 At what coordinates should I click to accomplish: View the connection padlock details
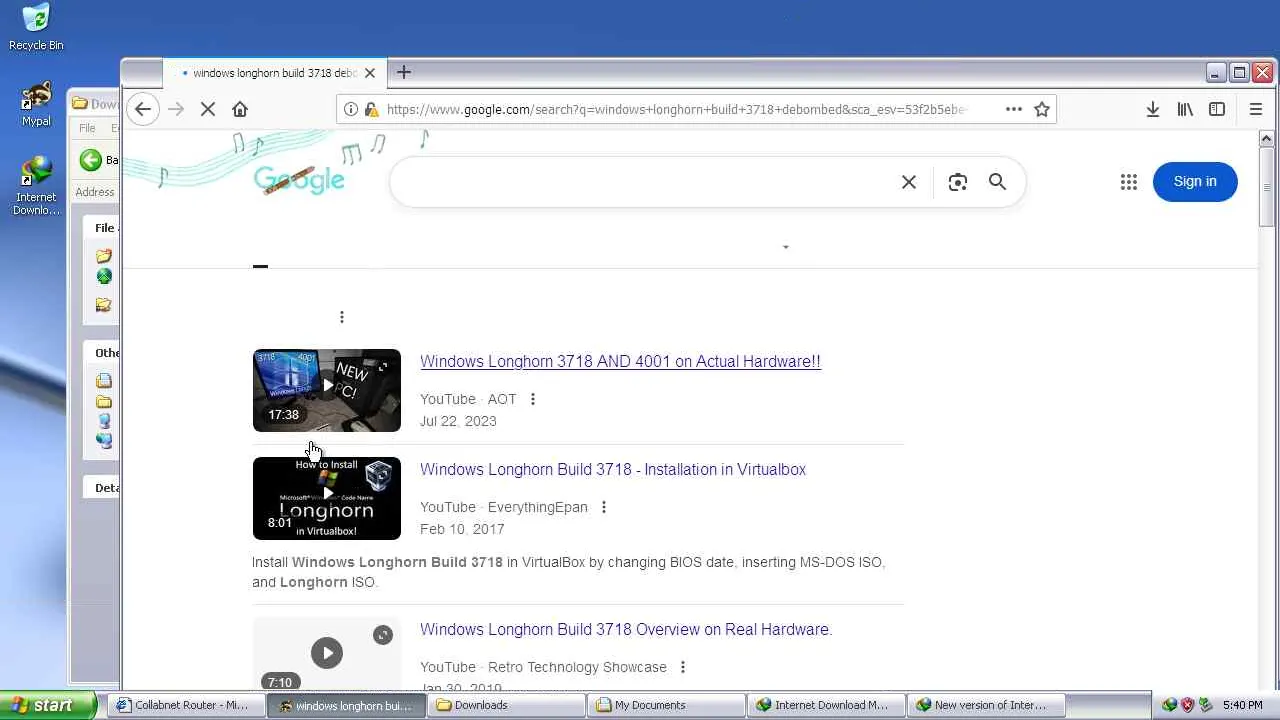(371, 109)
